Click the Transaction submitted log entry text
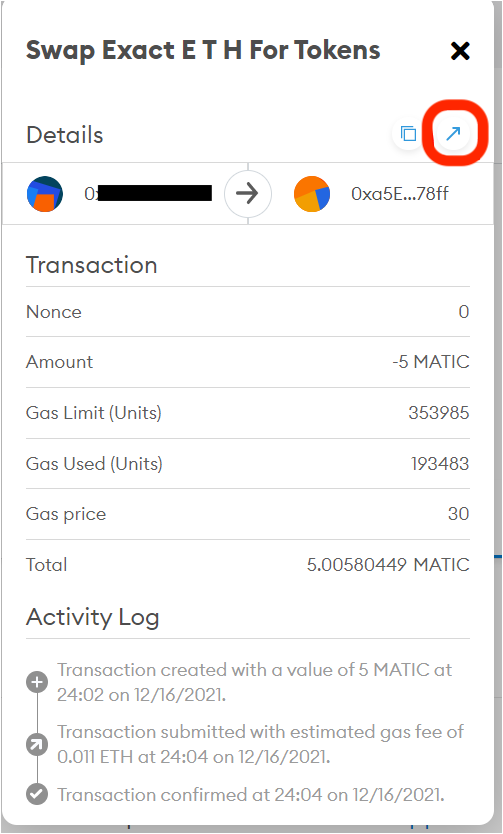 pos(260,744)
